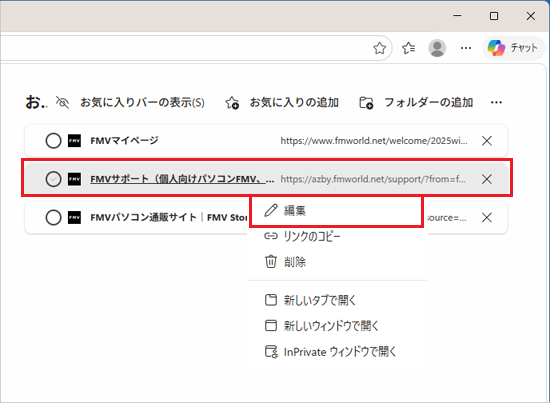Select the checkbox for FMVサポート row
550x403 pixels.
[53, 179]
